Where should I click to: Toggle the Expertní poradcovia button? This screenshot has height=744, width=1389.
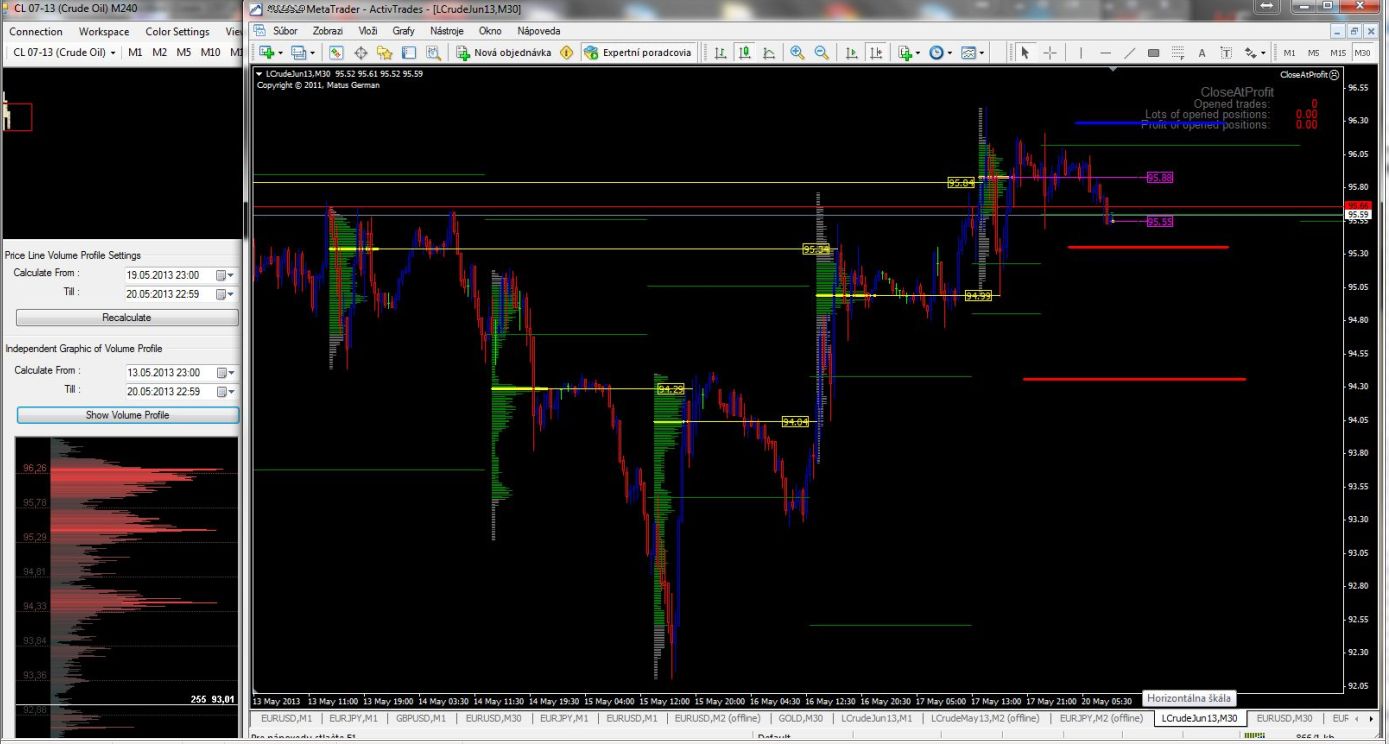[x=637, y=53]
